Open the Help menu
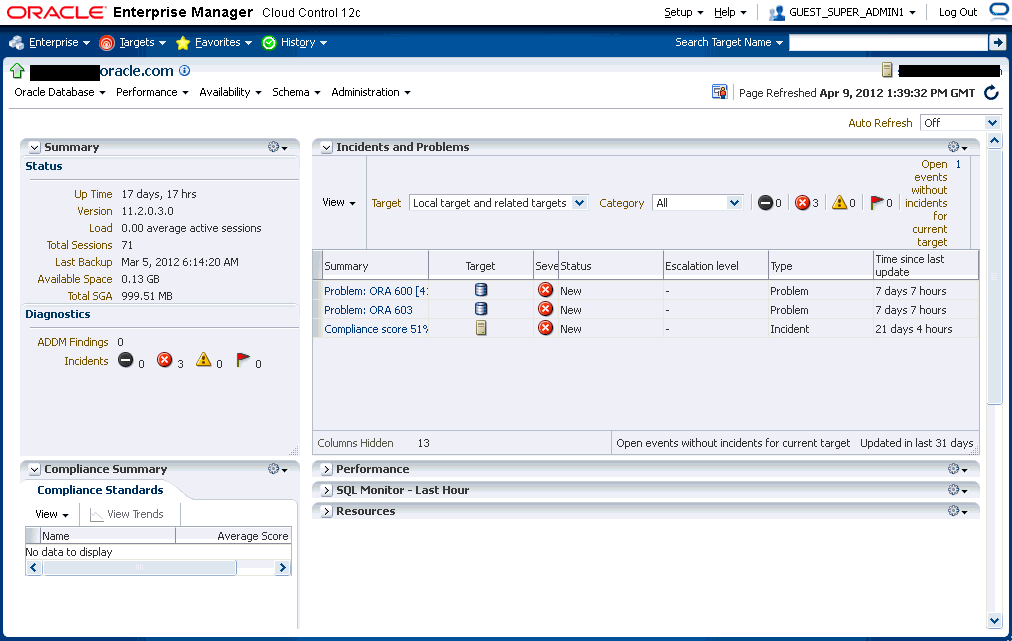1012x641 pixels. pos(730,12)
